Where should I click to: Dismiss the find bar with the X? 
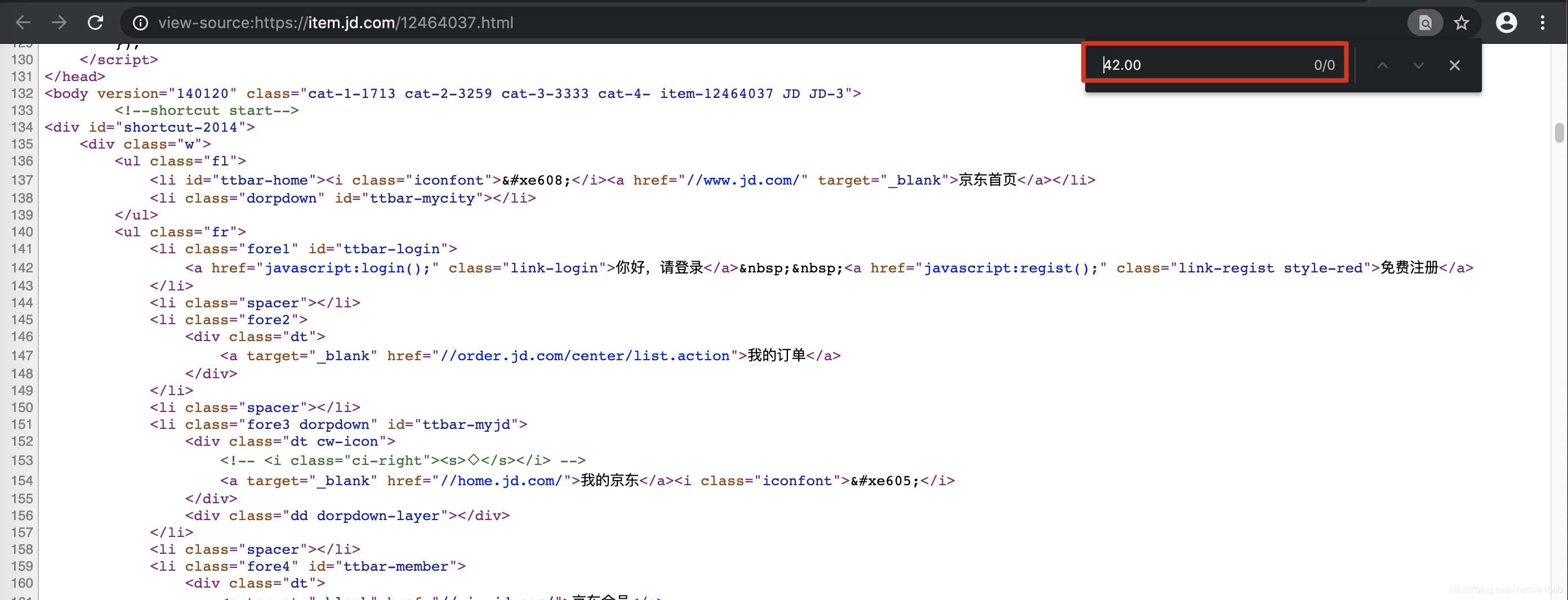[1455, 65]
